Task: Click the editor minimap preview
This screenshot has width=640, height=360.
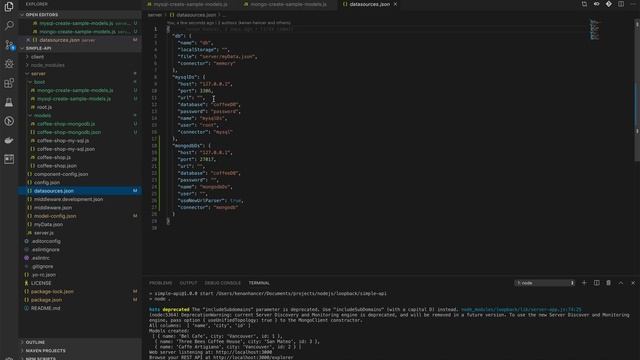Action: pos(594,29)
